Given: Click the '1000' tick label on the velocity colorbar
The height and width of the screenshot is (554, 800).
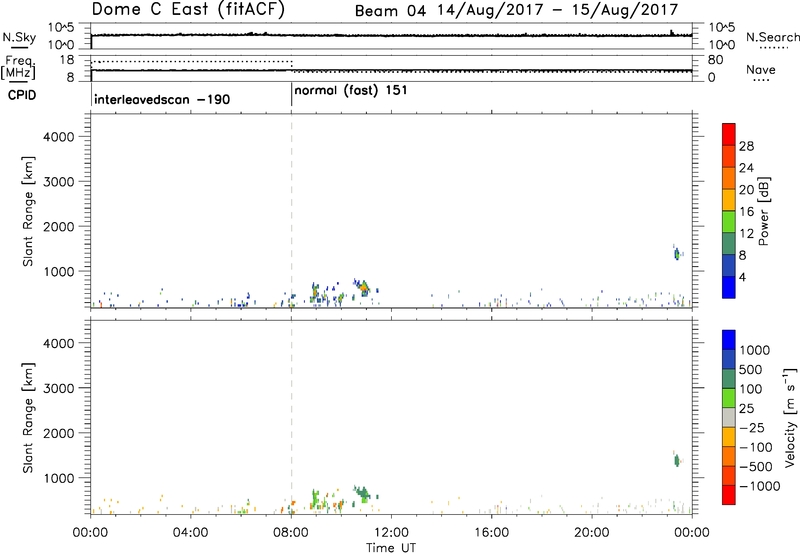Looking at the screenshot, I should point(755,350).
